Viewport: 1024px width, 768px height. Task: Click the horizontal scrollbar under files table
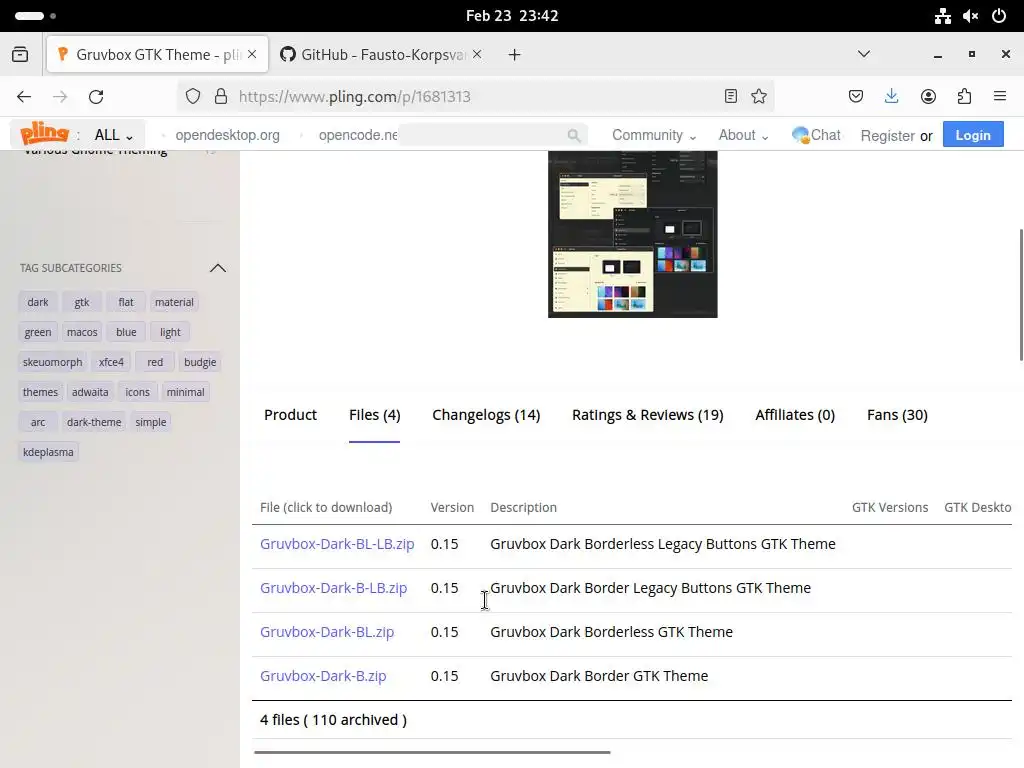[x=432, y=752]
